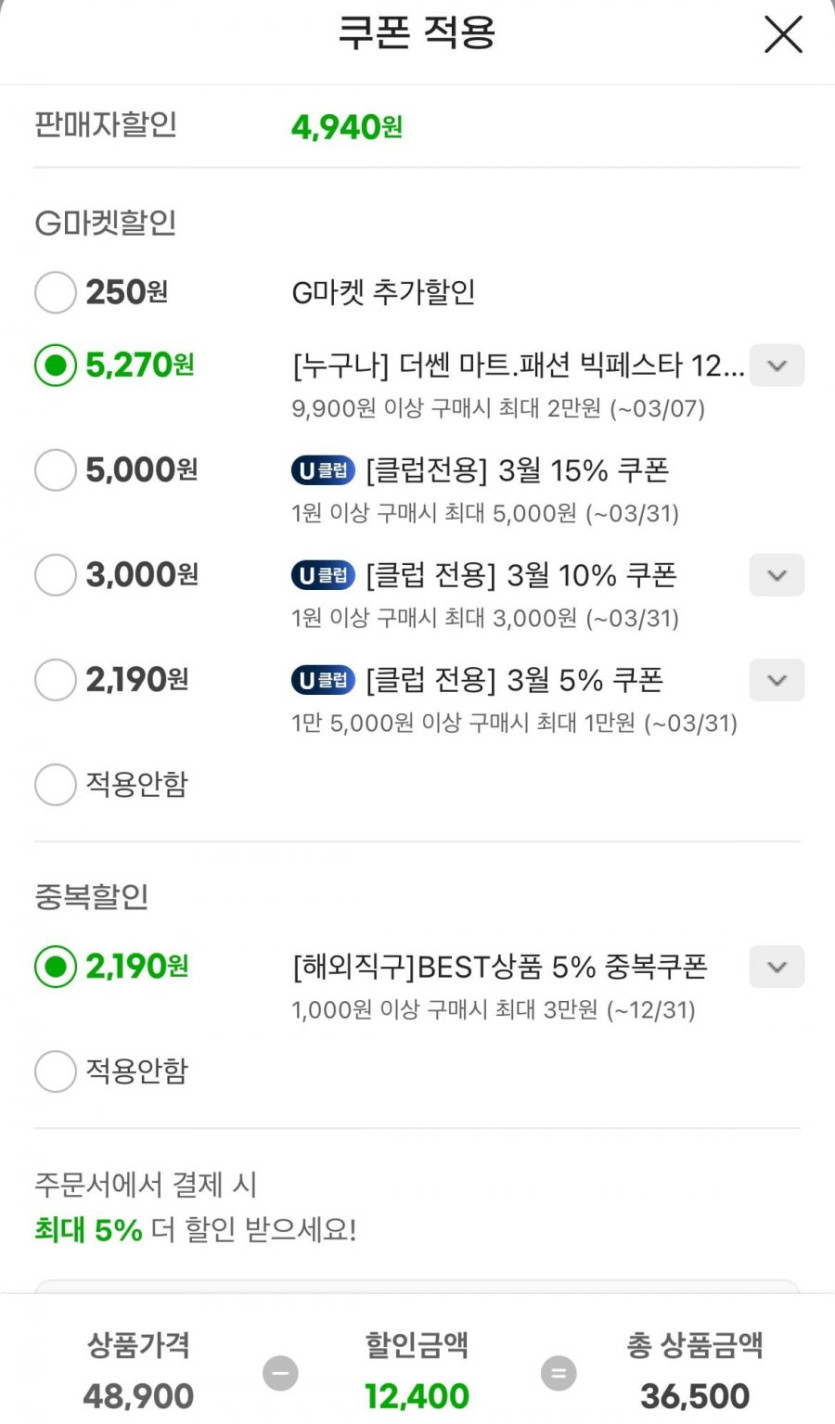Screen dimensions: 835x1424
Task: Expand details for 3월 5% 쿠폰
Action: click(777, 681)
